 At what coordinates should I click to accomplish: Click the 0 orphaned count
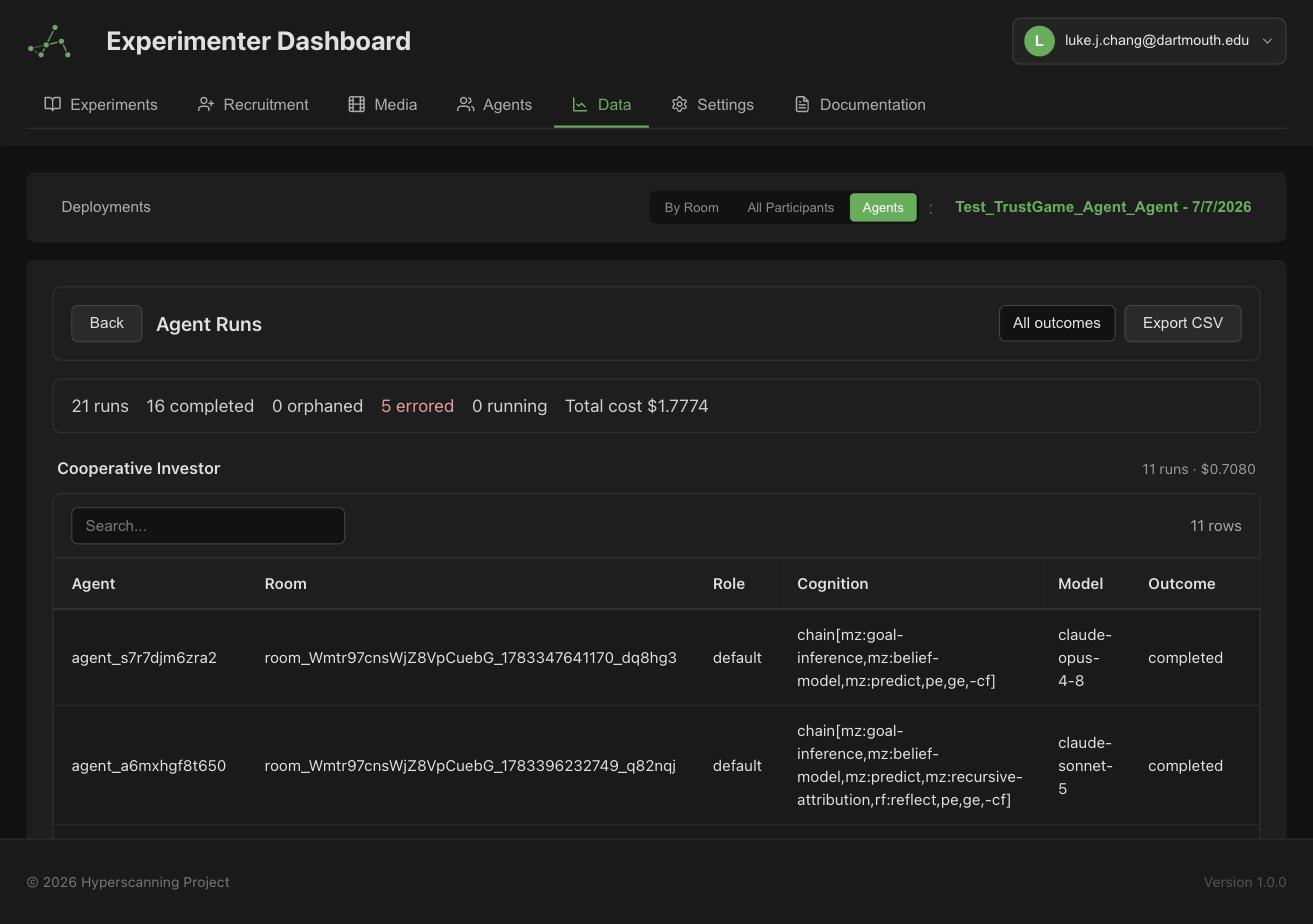(x=317, y=406)
